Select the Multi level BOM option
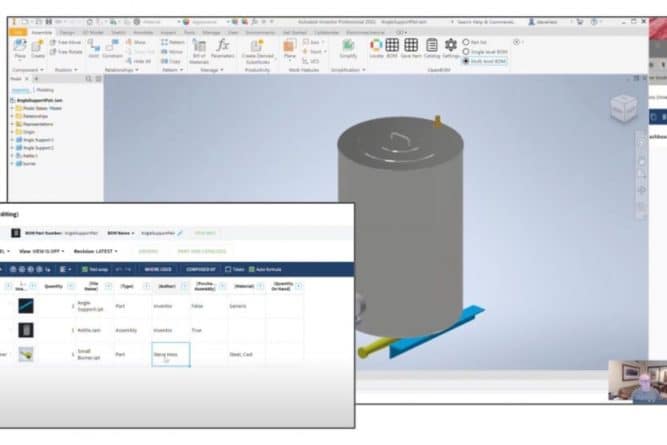 click(468, 62)
